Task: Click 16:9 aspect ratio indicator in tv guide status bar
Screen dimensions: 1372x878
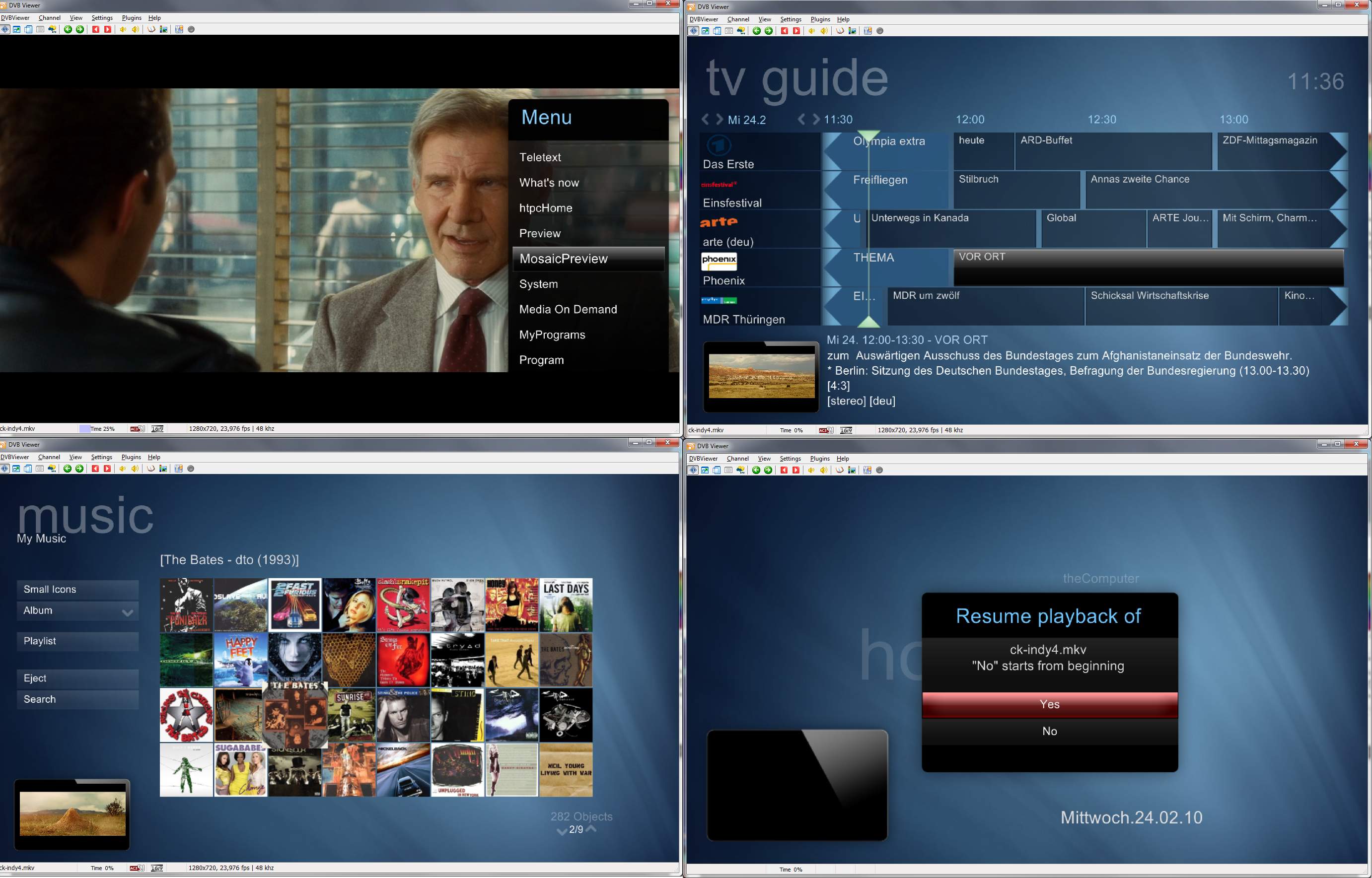Action: (846, 430)
